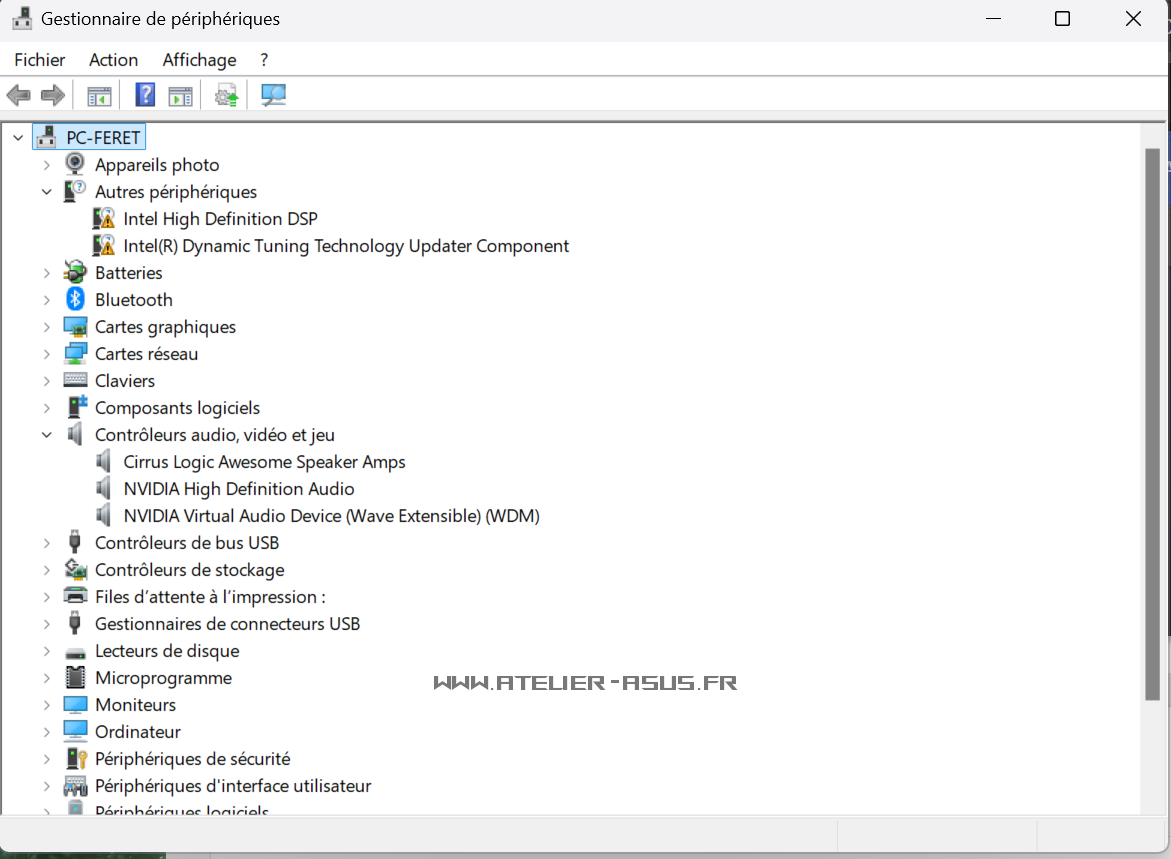Expand the Batteries node
Screen dimensions: 1171x859
(x=47, y=273)
